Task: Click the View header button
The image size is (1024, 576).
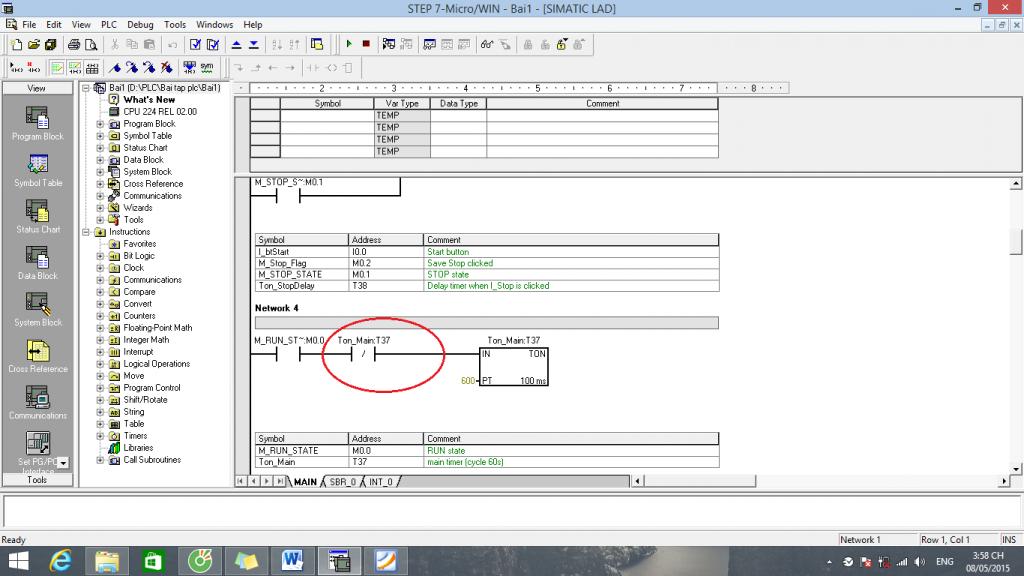Action: [37, 88]
